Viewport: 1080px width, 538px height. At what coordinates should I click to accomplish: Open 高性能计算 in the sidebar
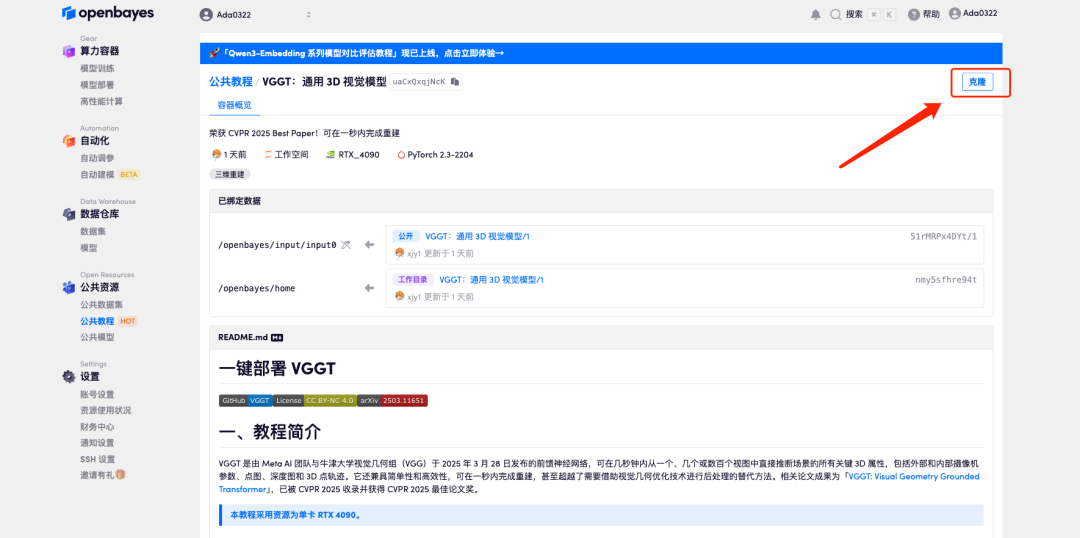click(101, 101)
